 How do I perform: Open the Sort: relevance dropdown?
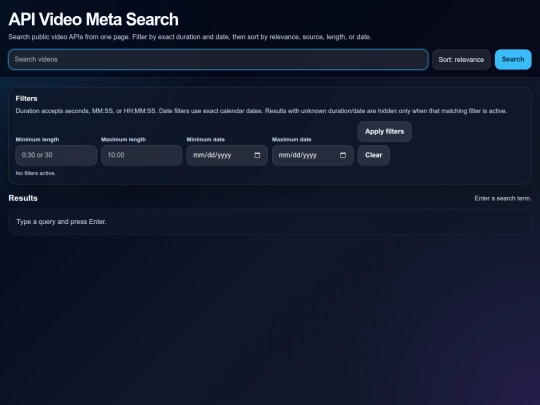coord(461,60)
